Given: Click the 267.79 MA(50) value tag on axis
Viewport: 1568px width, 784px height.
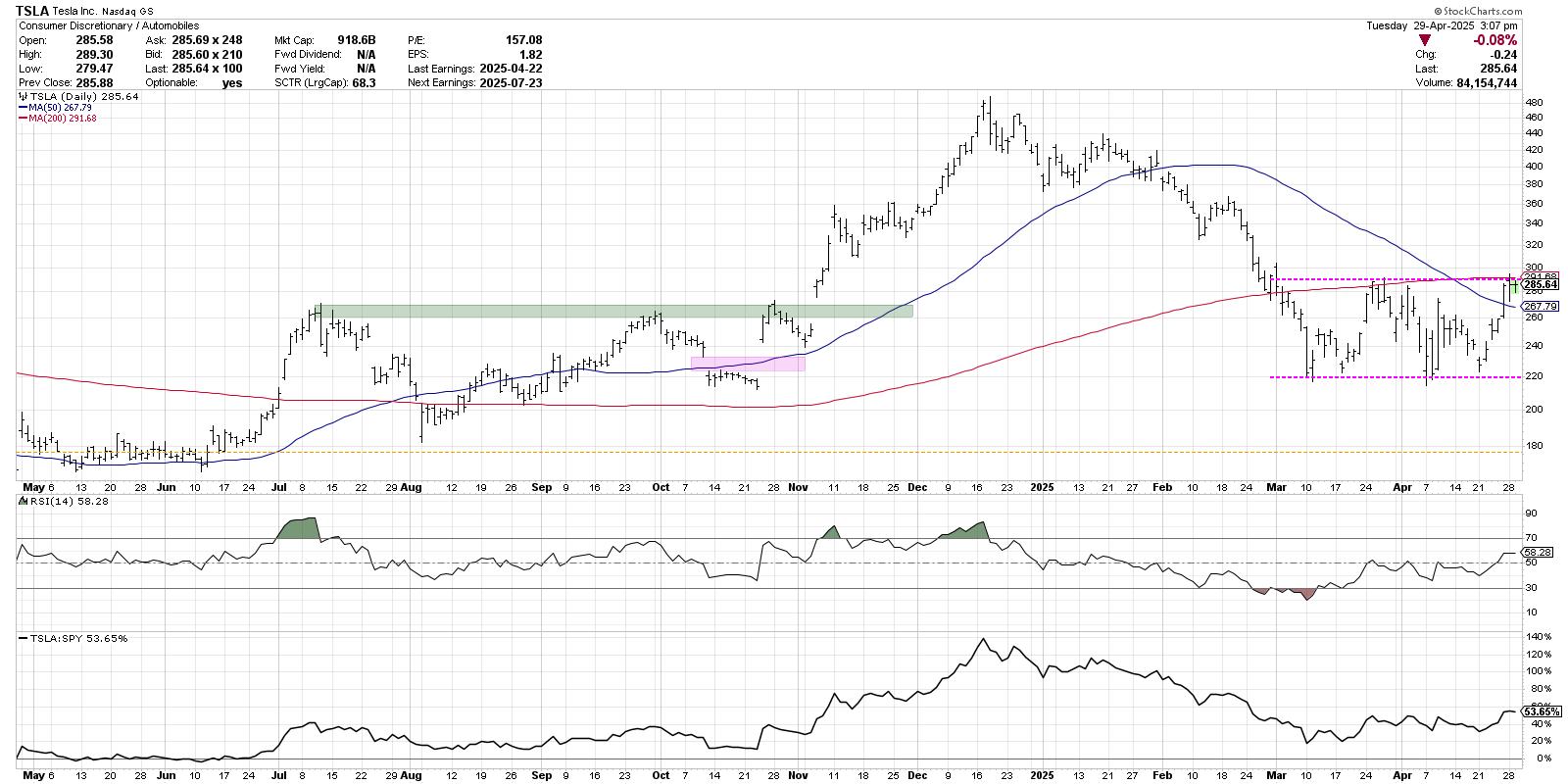Looking at the screenshot, I should coord(1540,307).
